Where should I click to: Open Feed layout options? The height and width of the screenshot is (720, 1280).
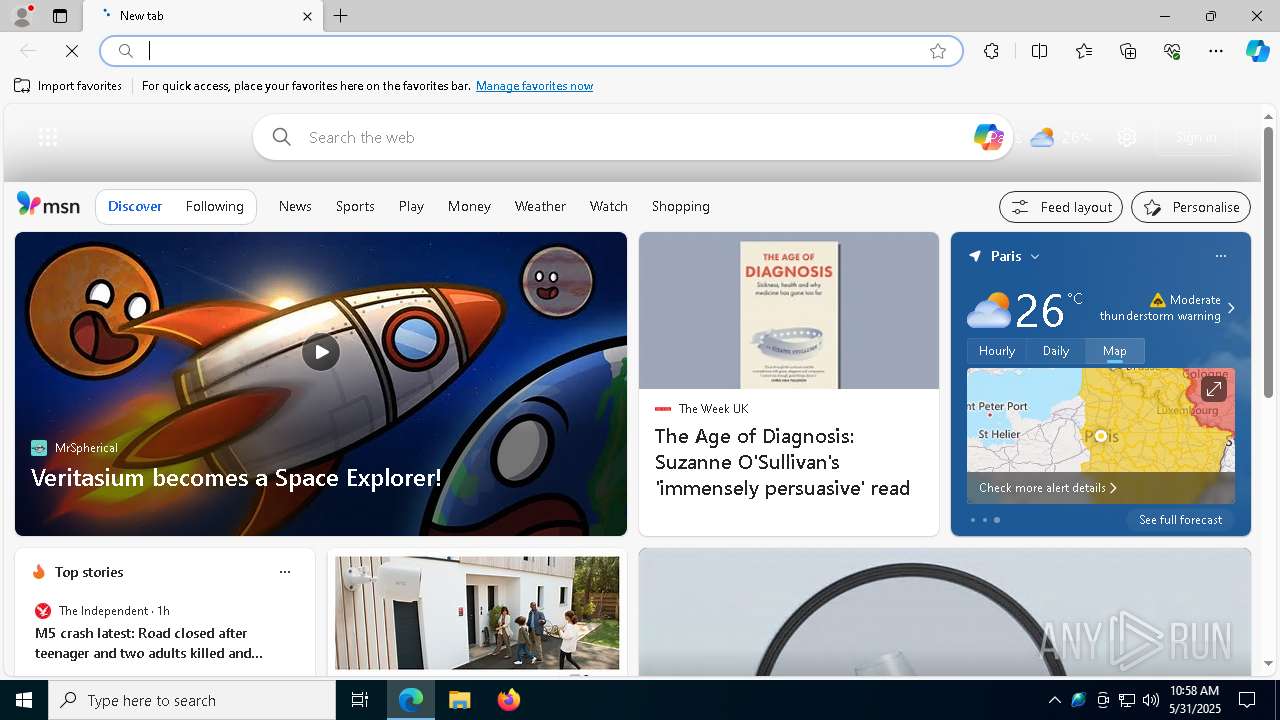pos(1061,207)
